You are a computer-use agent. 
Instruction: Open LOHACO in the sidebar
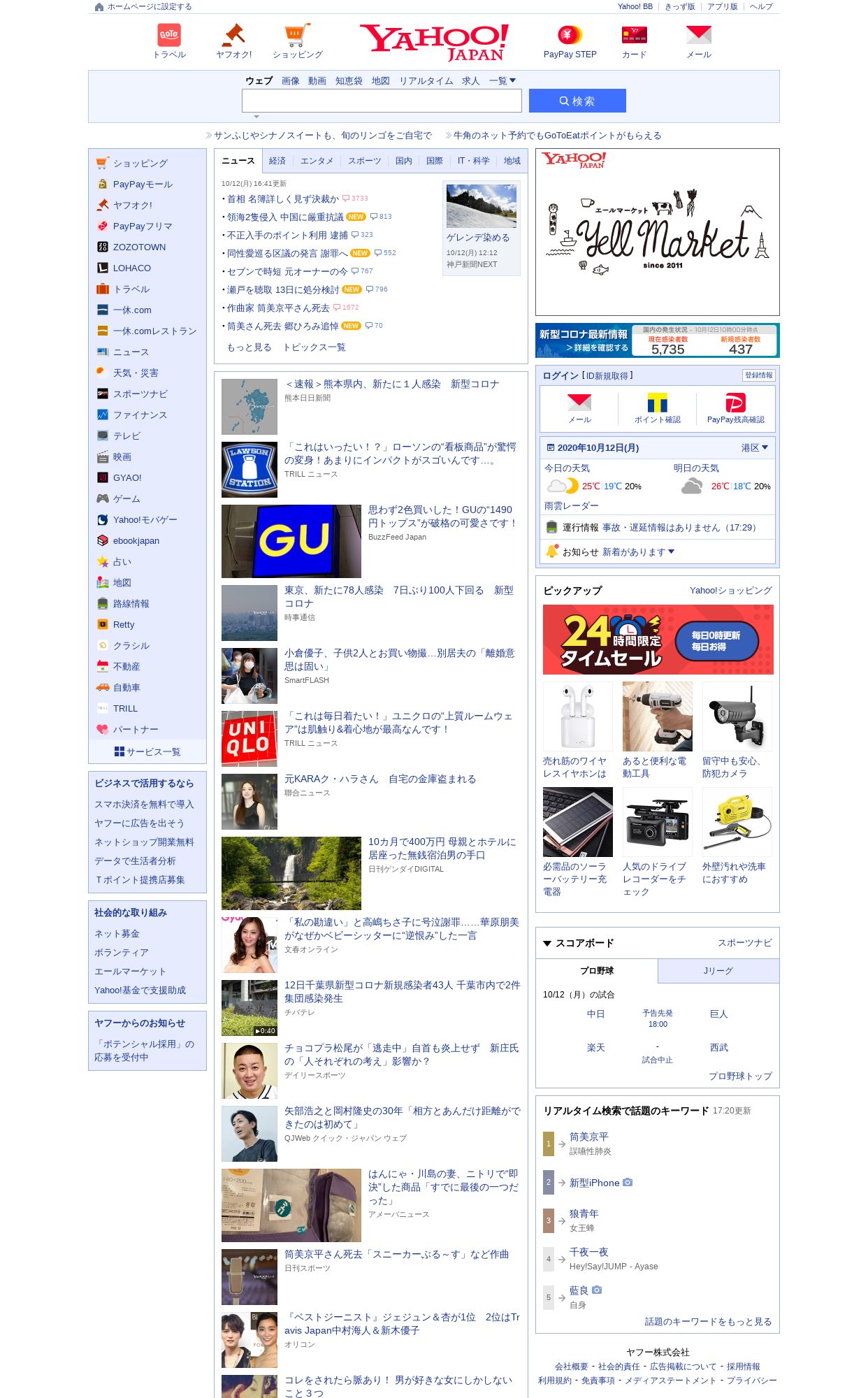[131, 268]
